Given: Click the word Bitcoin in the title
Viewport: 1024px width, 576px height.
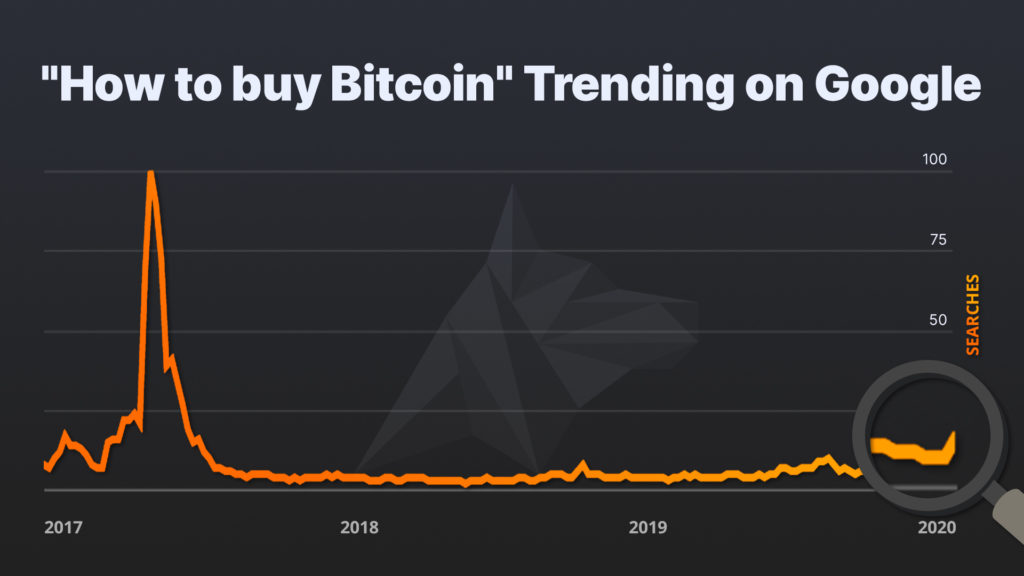Looking at the screenshot, I should [412, 85].
